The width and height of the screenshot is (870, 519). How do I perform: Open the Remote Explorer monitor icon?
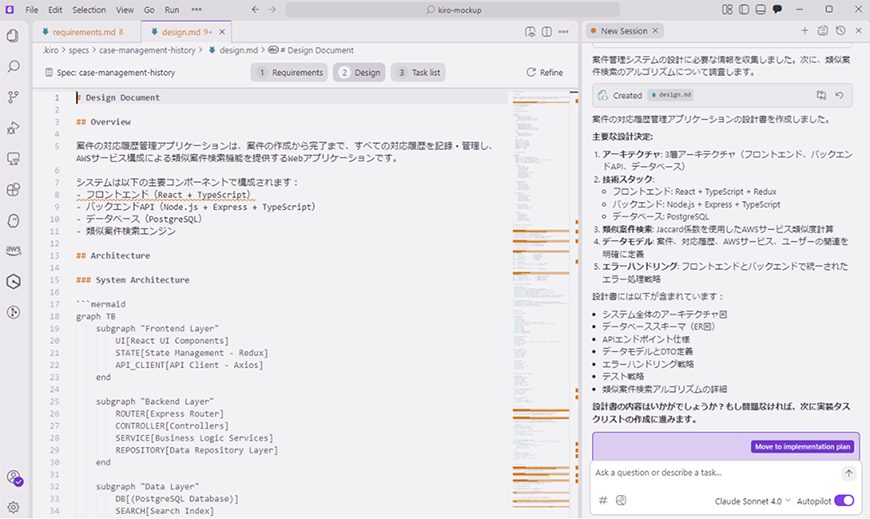click(x=13, y=159)
